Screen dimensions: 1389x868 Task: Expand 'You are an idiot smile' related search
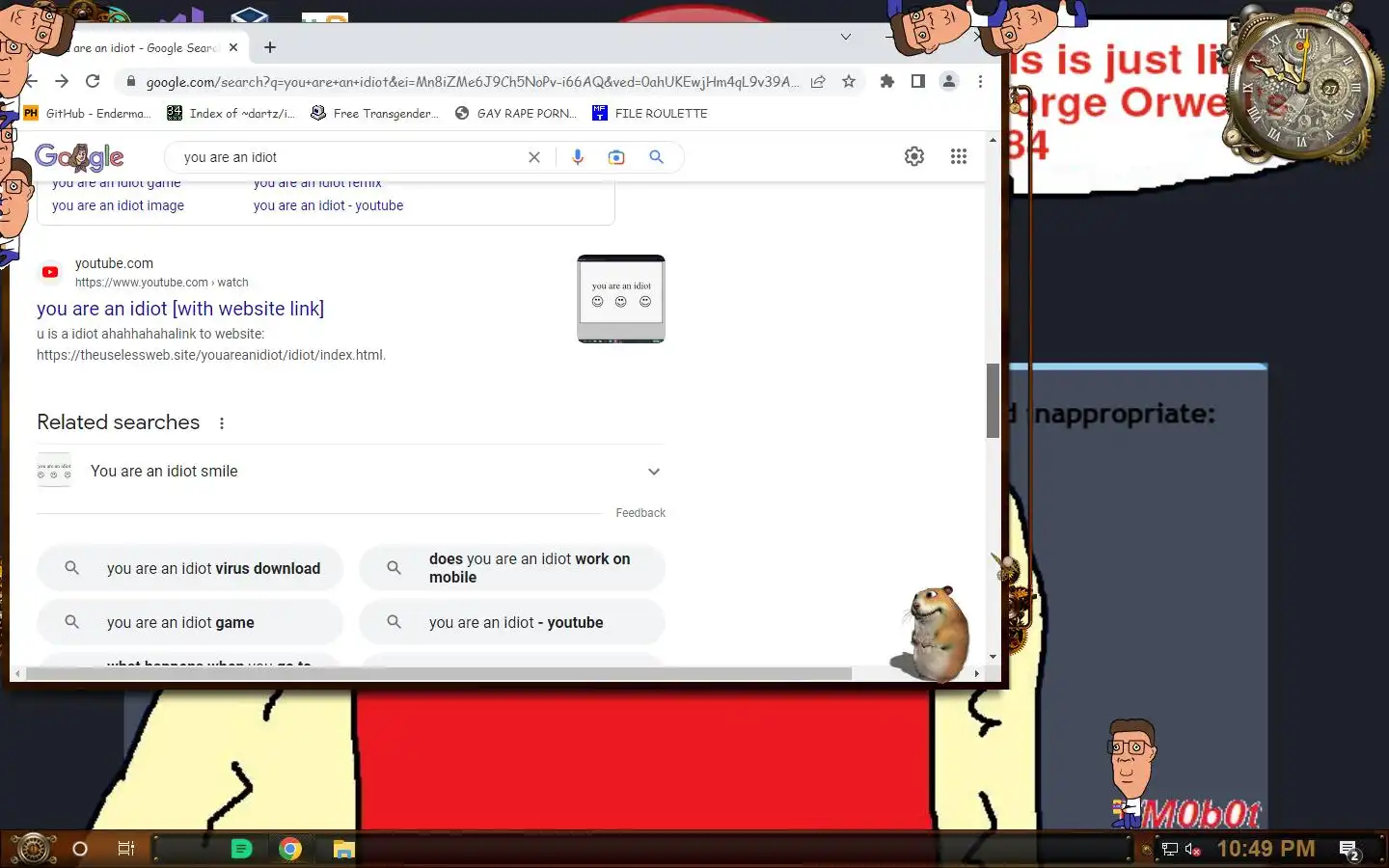[x=351, y=472]
